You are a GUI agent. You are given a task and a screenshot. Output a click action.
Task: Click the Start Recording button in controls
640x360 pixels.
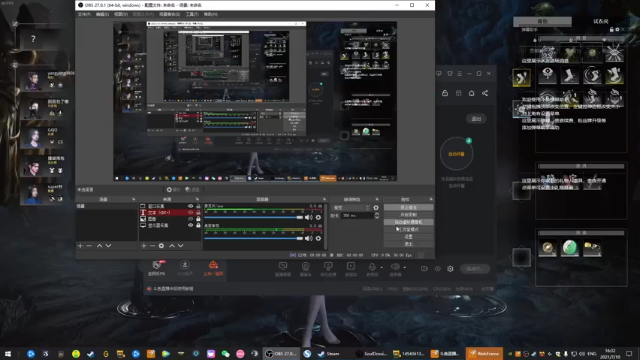coord(409,215)
